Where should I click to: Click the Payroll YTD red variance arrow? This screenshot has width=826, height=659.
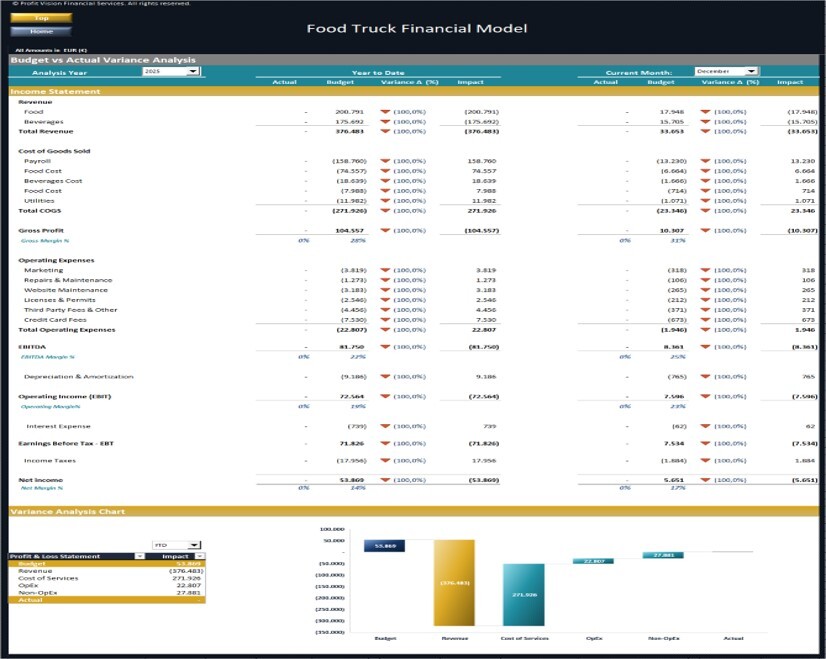click(x=385, y=161)
